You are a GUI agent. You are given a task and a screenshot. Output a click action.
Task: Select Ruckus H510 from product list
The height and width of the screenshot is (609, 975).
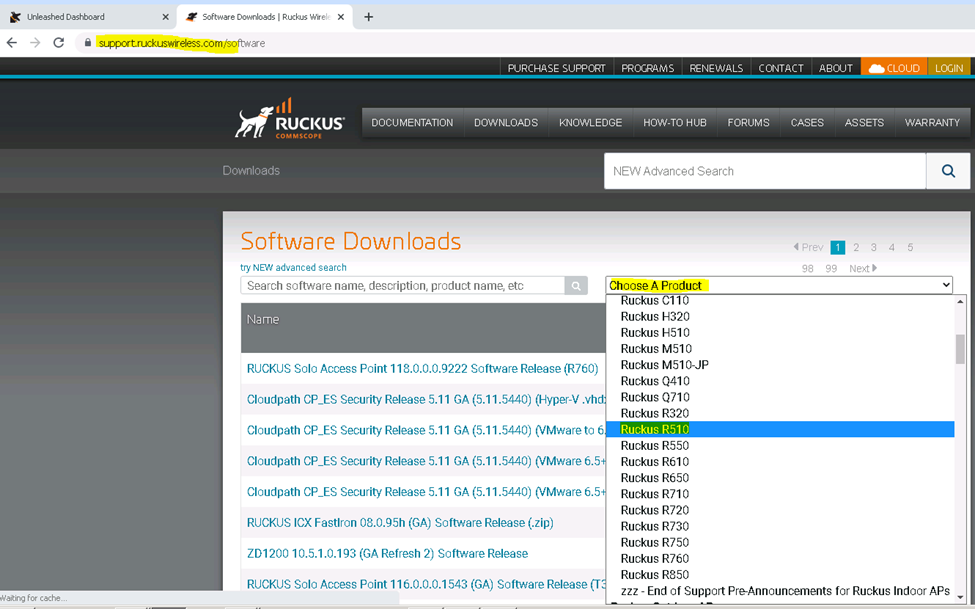point(780,332)
